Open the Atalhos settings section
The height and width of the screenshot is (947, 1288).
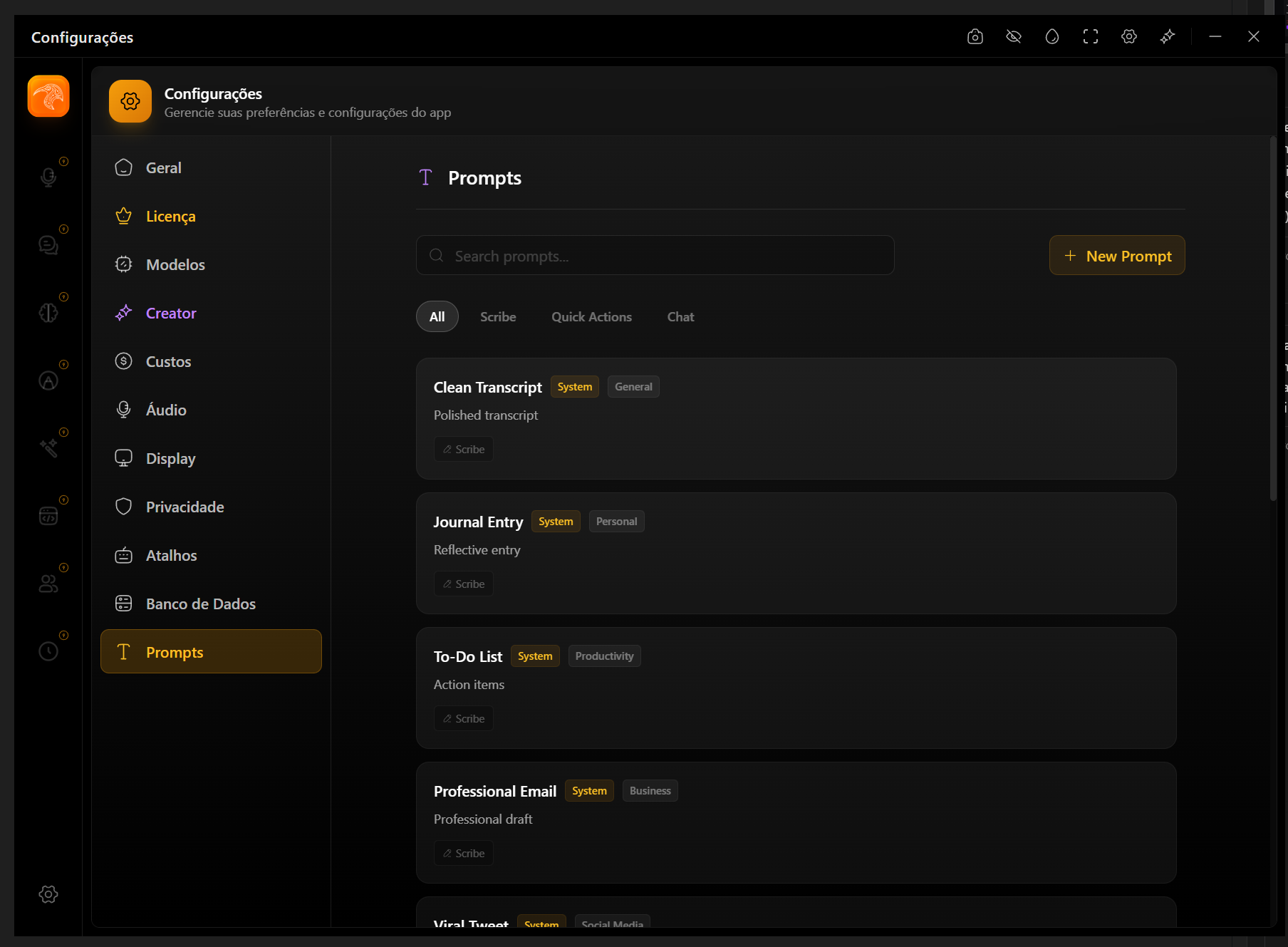pyautogui.click(x=211, y=555)
